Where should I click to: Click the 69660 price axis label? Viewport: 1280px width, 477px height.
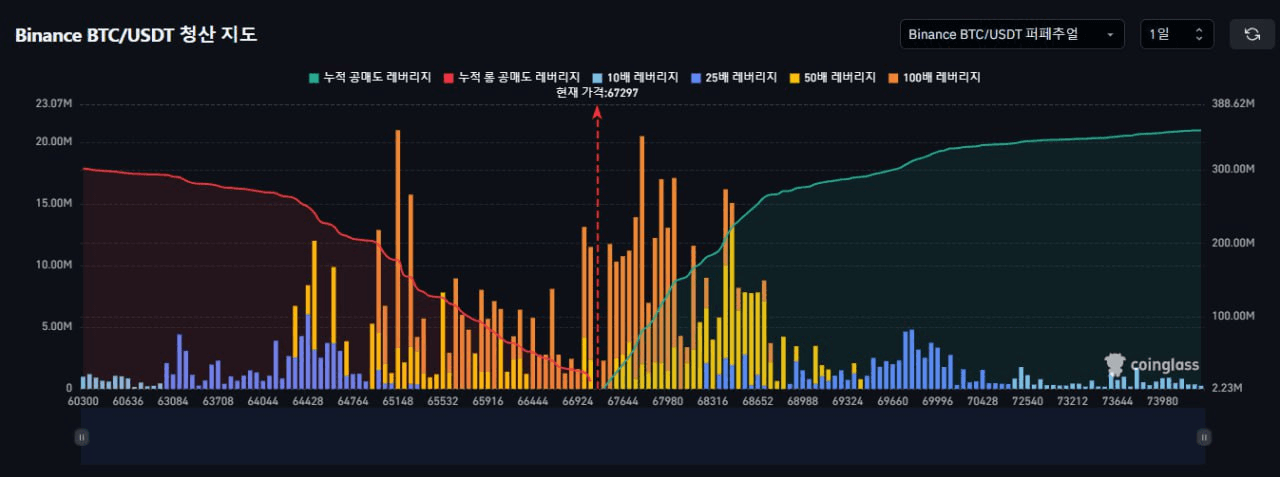tap(893, 401)
